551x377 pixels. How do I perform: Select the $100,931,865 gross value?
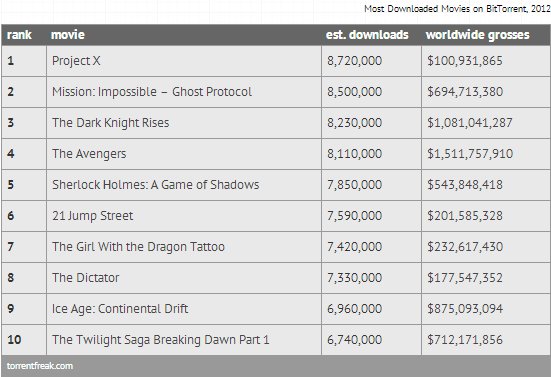click(465, 61)
